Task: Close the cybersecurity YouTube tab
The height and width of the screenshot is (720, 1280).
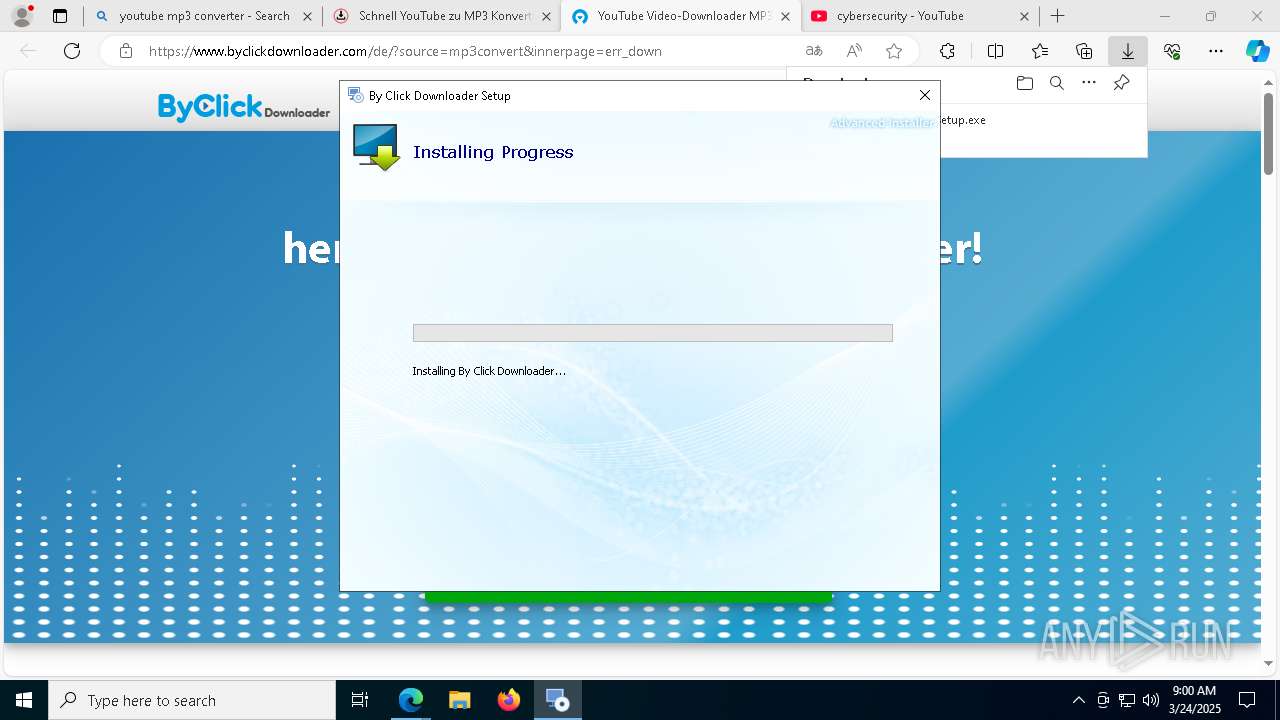Action: [x=1025, y=16]
